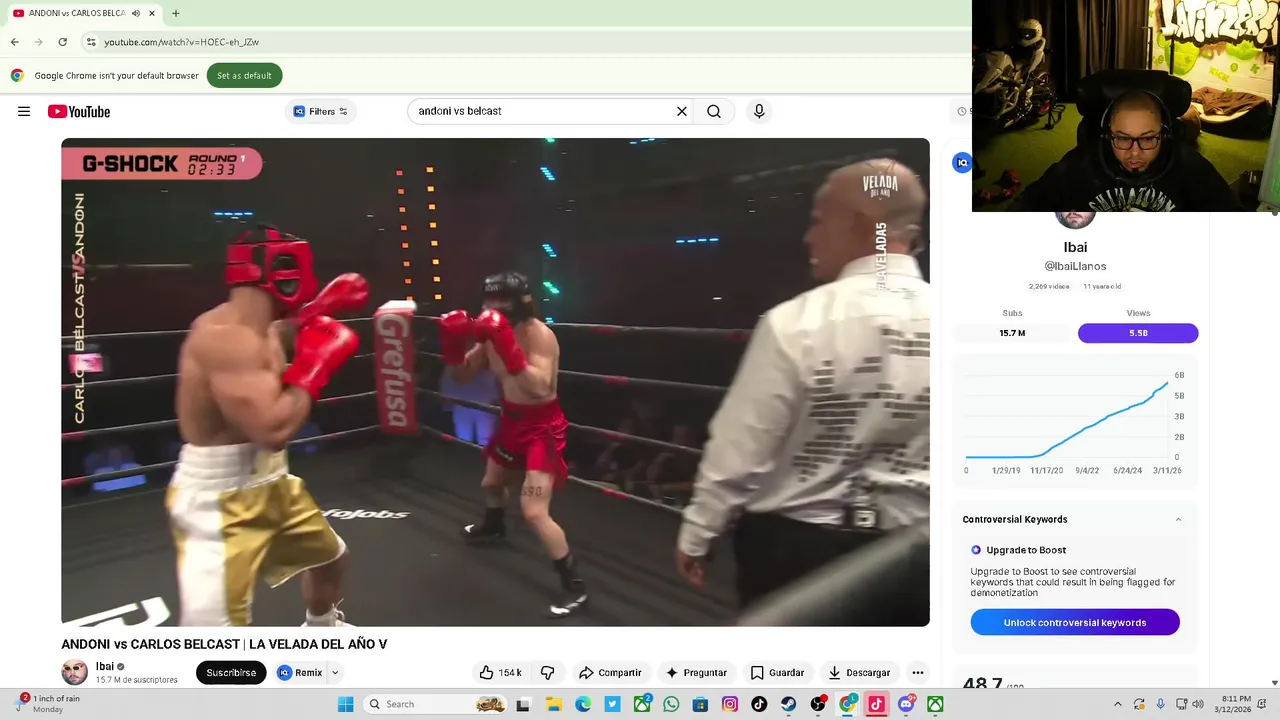Select the Subs 15.7 M stat tab
The width and height of the screenshot is (1280, 720).
(x=1012, y=333)
